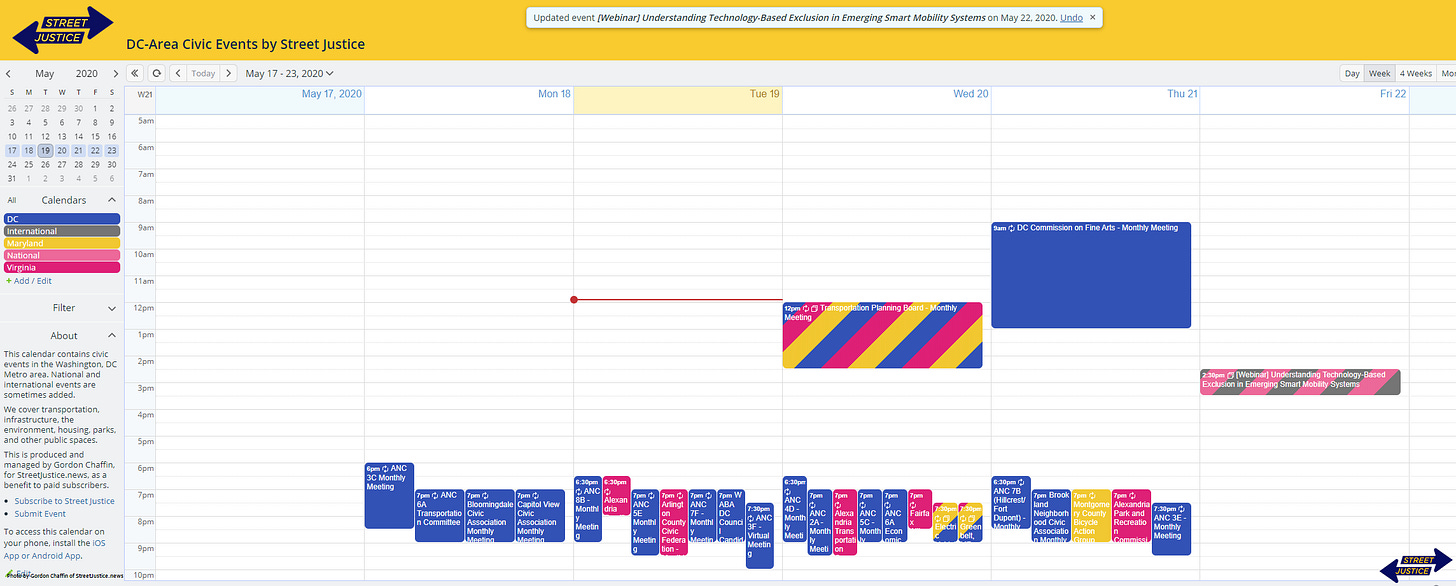Click Add / Edit calendars
The height and width of the screenshot is (586, 1456).
click(31, 281)
